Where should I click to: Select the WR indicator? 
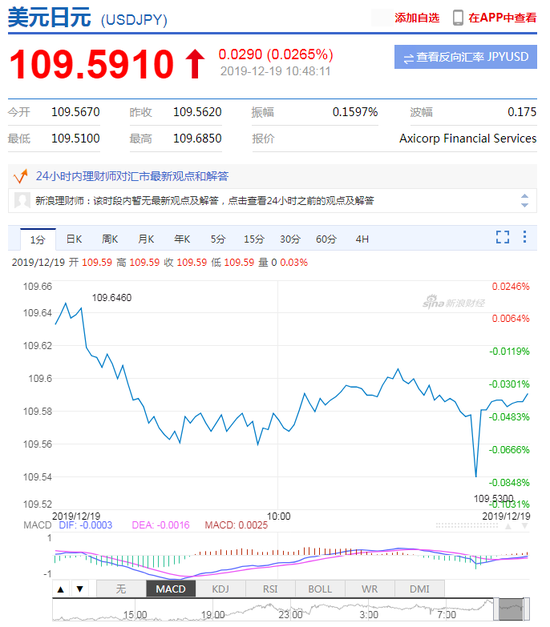(x=369, y=589)
